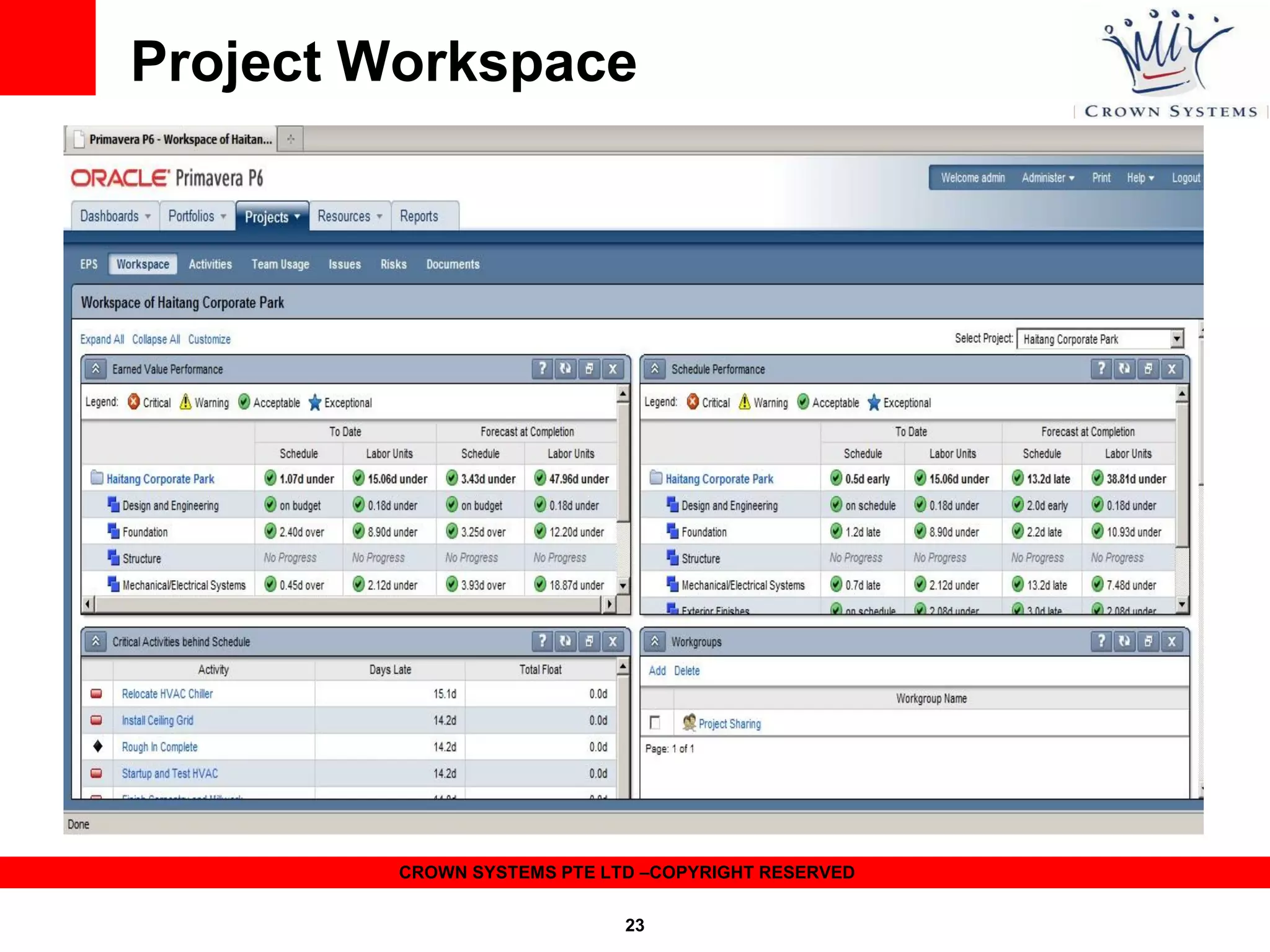Viewport: 1270px width, 952px height.
Task: Maximize the Schedule Performance panel
Action: pos(1148,369)
